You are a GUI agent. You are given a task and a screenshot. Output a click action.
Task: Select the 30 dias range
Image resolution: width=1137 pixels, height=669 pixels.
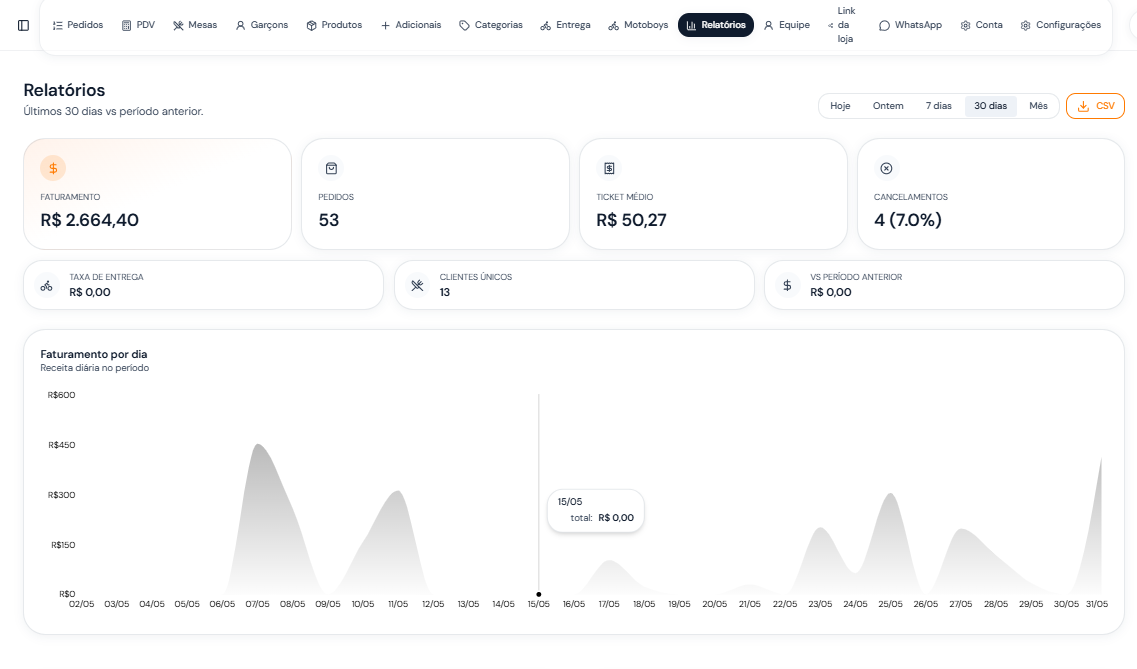coord(991,106)
